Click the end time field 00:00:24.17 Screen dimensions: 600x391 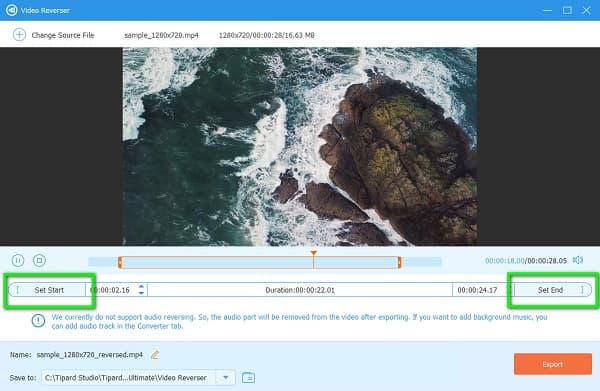[478, 290]
